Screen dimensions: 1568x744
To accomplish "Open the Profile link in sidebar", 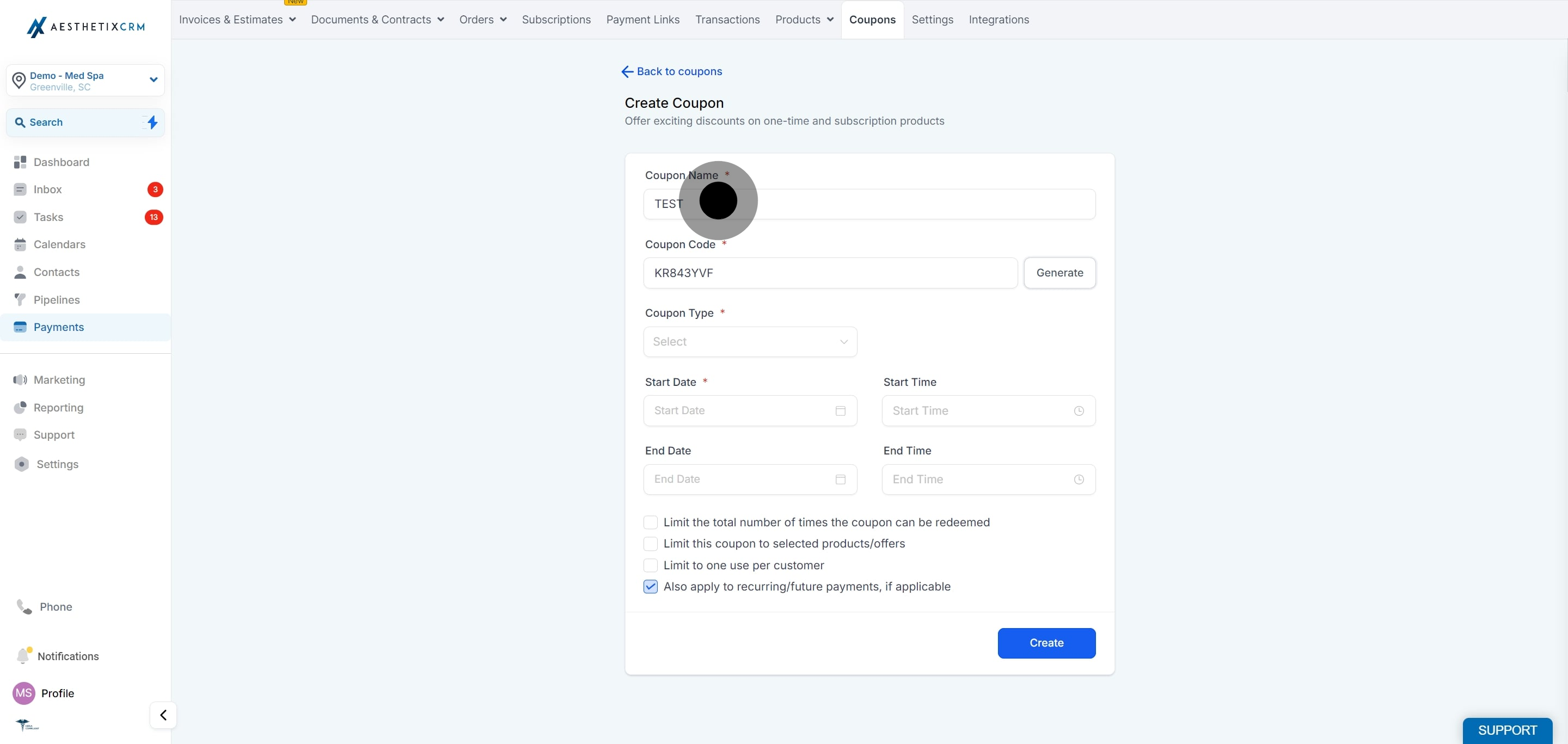I will click(x=57, y=693).
